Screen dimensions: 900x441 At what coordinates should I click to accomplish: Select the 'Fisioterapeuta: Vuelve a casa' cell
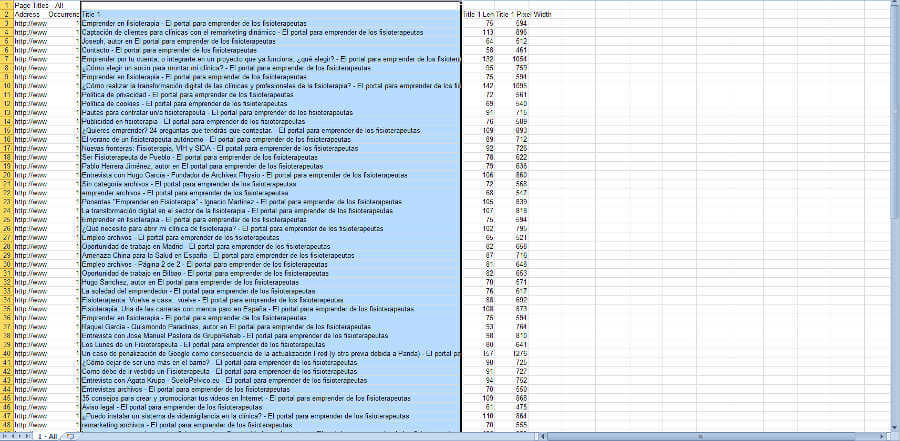pos(270,300)
